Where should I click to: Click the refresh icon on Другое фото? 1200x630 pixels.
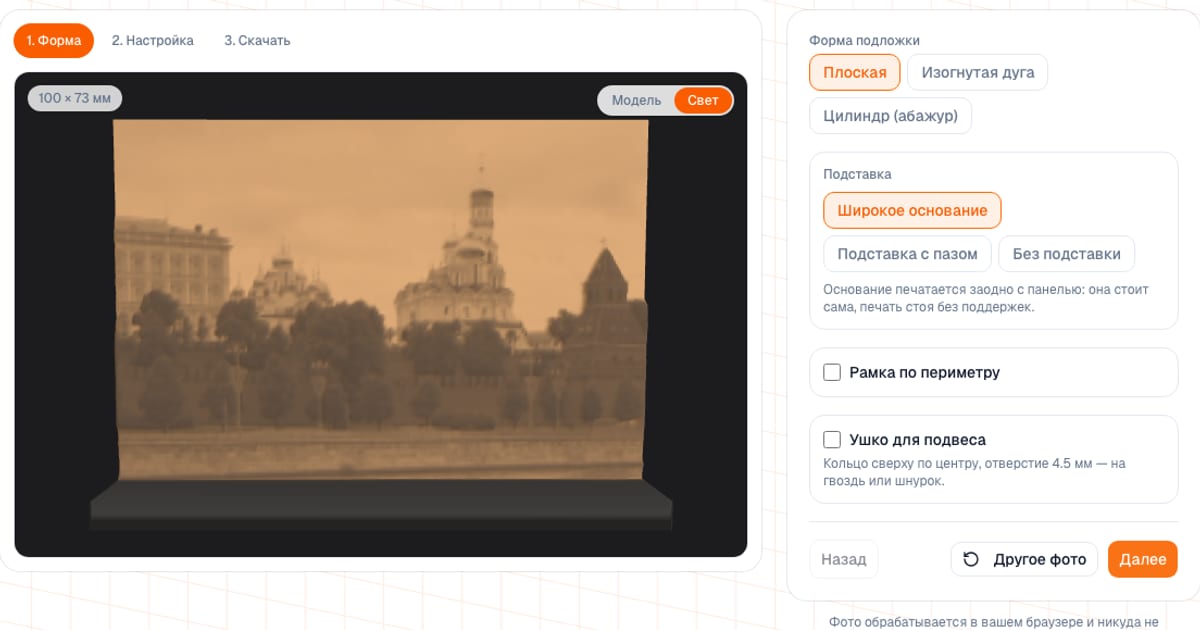click(x=970, y=560)
